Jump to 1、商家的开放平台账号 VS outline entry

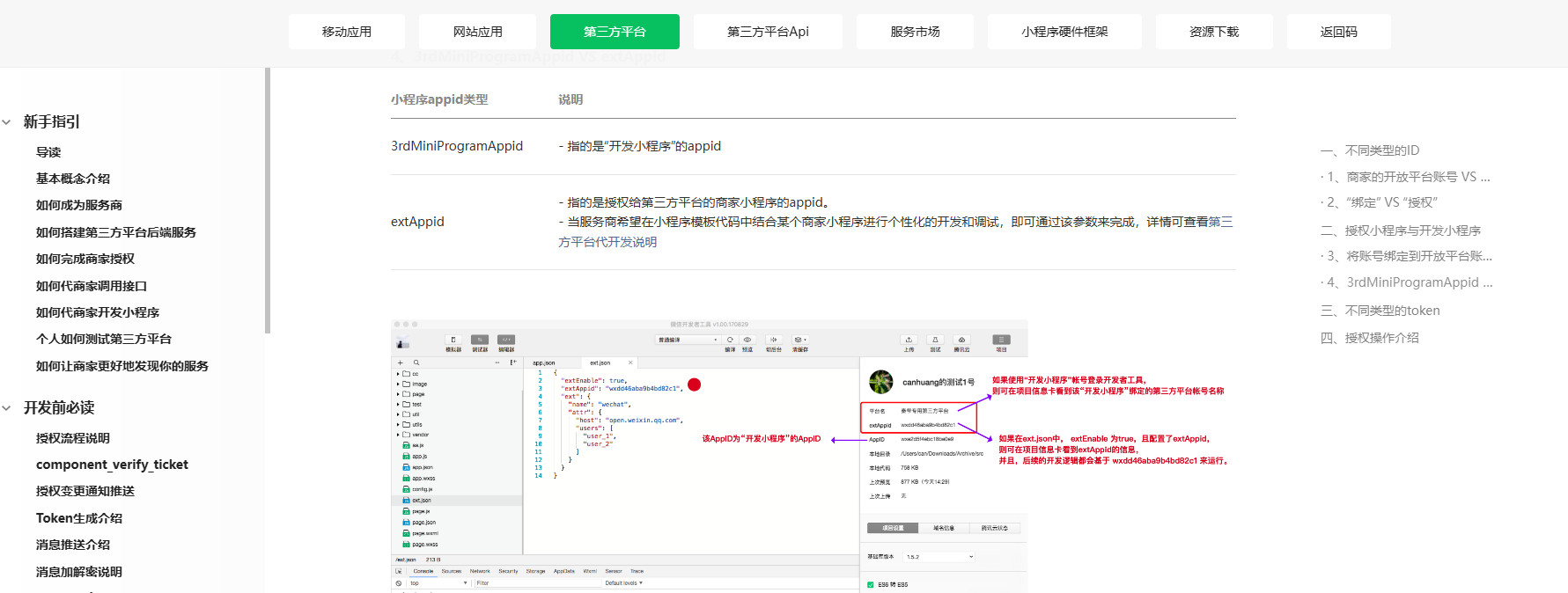coord(1405,177)
